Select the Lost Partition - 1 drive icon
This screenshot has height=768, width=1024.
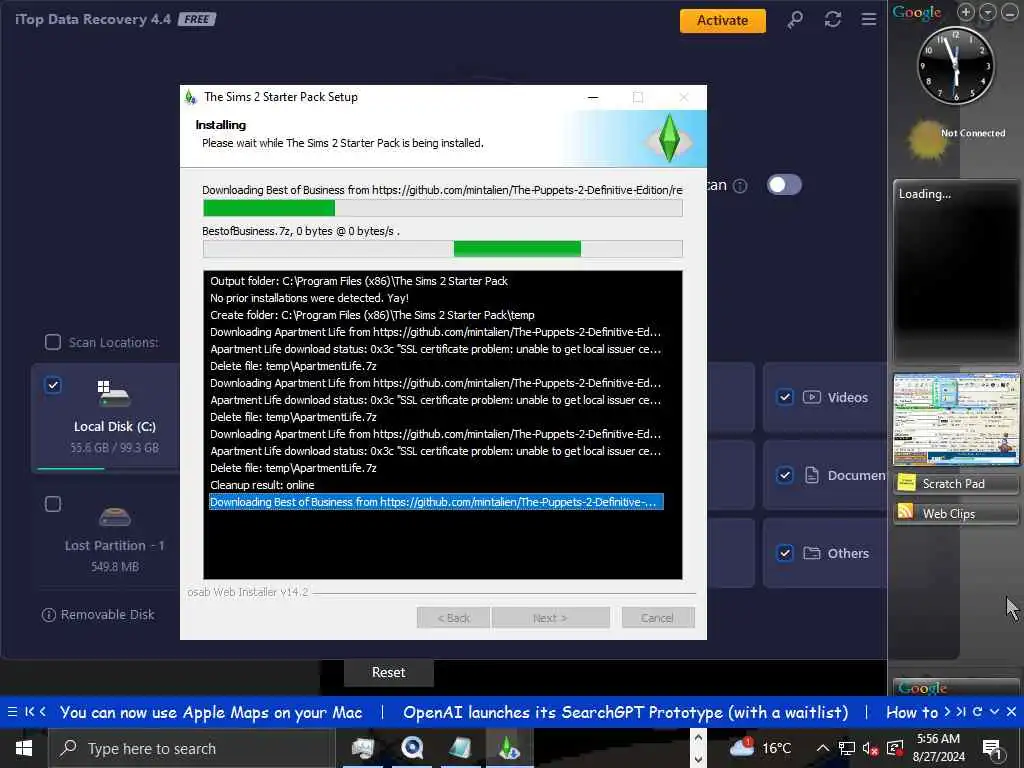[x=114, y=517]
